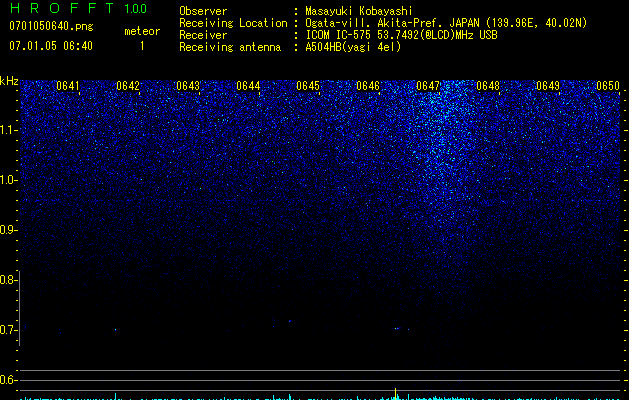Click the 0.8 kHz axis label
The width and height of the screenshot is (629, 400).
7,280
